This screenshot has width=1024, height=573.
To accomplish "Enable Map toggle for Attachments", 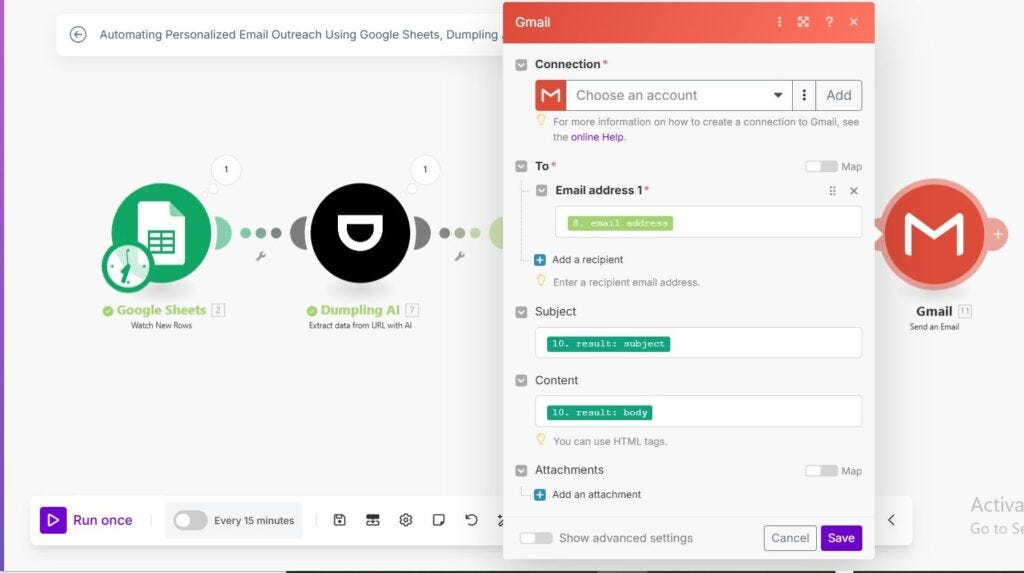I will pyautogui.click(x=821, y=471).
